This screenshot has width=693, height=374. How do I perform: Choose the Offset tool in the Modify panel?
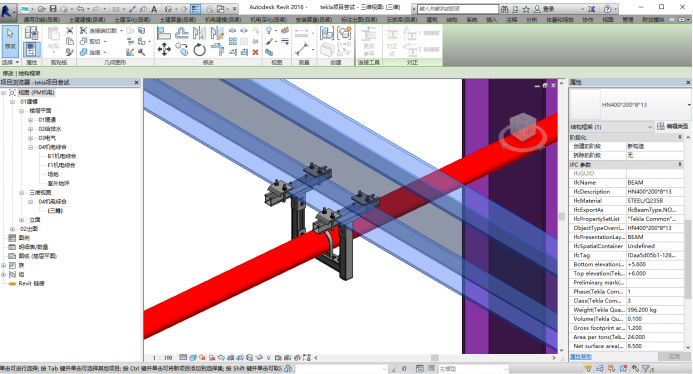(x=182, y=33)
